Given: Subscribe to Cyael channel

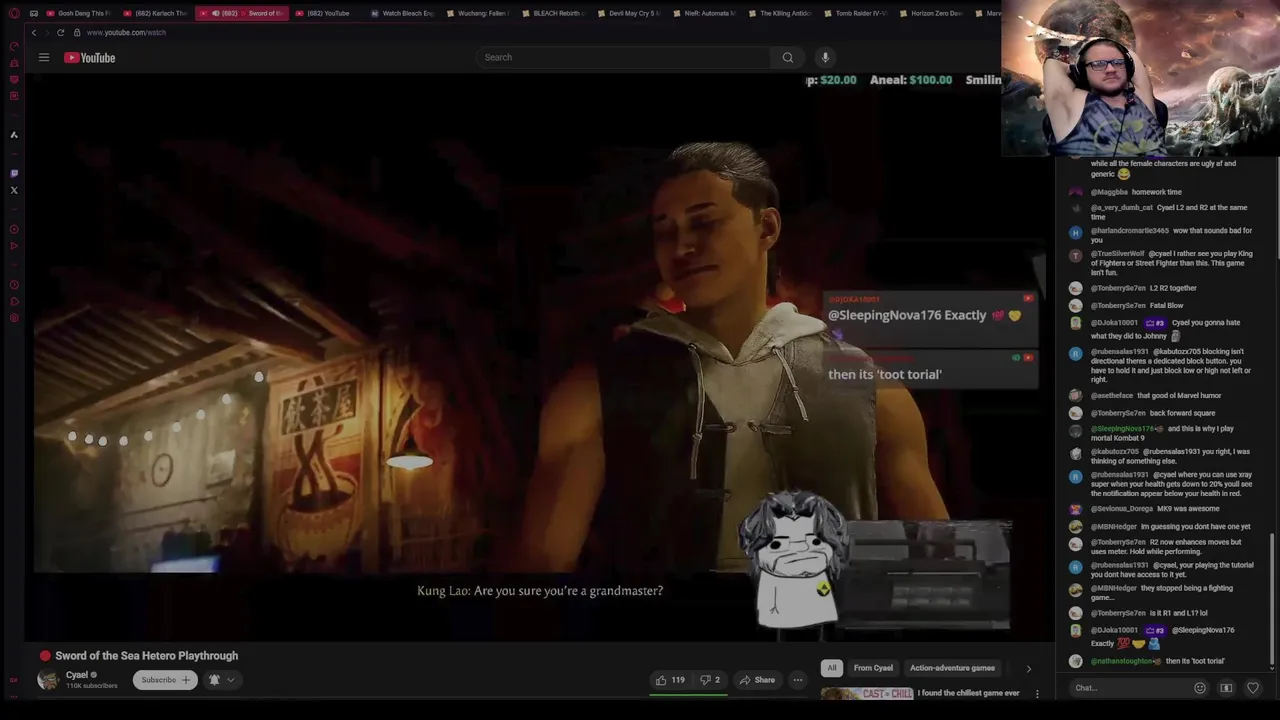Looking at the screenshot, I should coord(165,680).
